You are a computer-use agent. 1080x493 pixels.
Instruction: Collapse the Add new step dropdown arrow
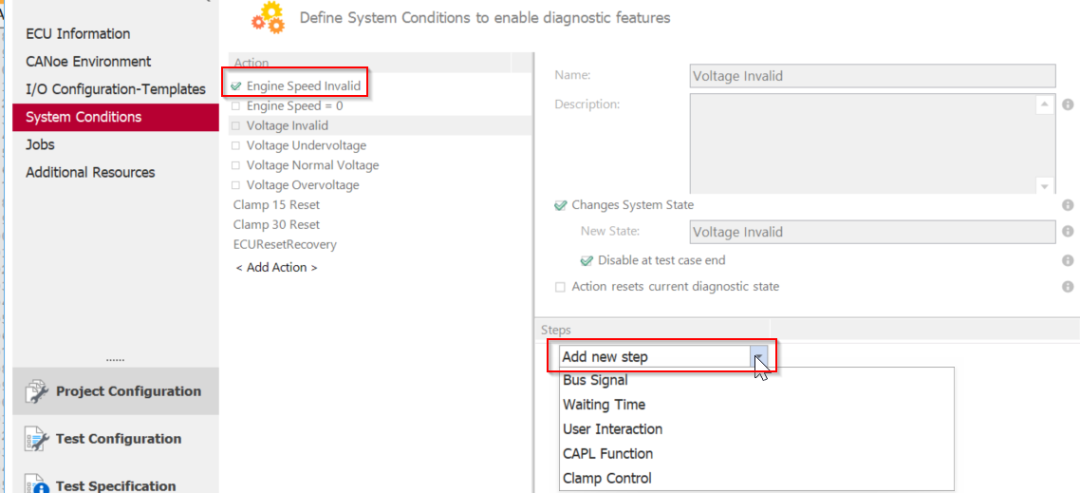click(x=760, y=357)
